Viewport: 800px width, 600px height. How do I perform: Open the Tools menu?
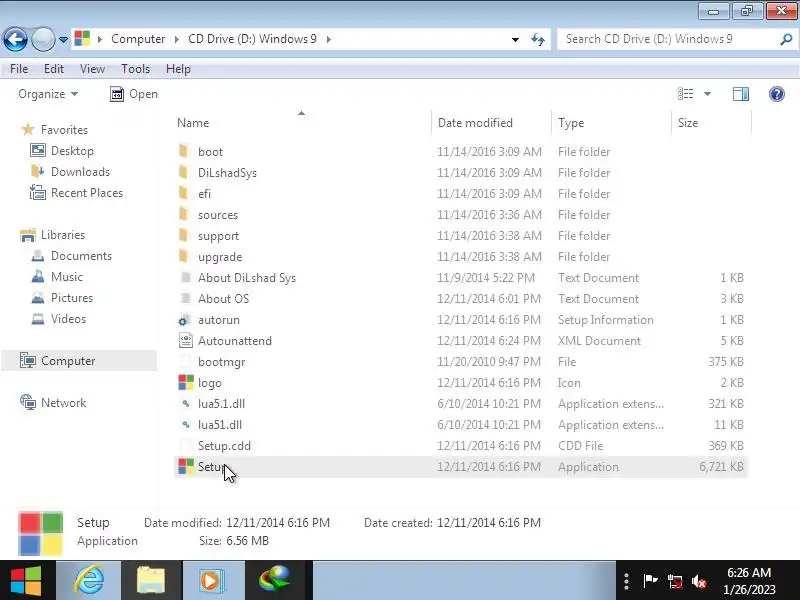click(135, 69)
